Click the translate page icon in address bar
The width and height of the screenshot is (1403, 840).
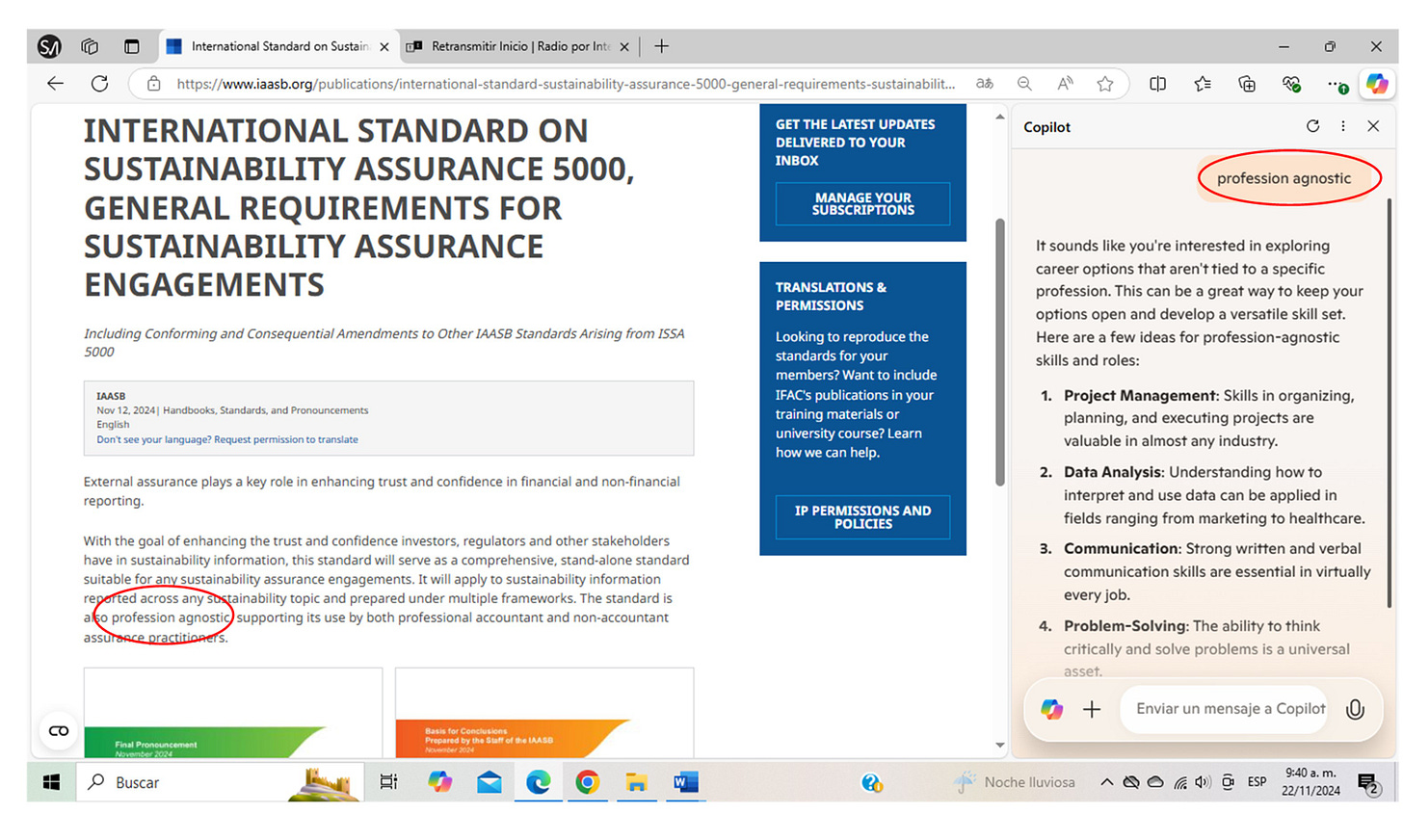tap(985, 84)
